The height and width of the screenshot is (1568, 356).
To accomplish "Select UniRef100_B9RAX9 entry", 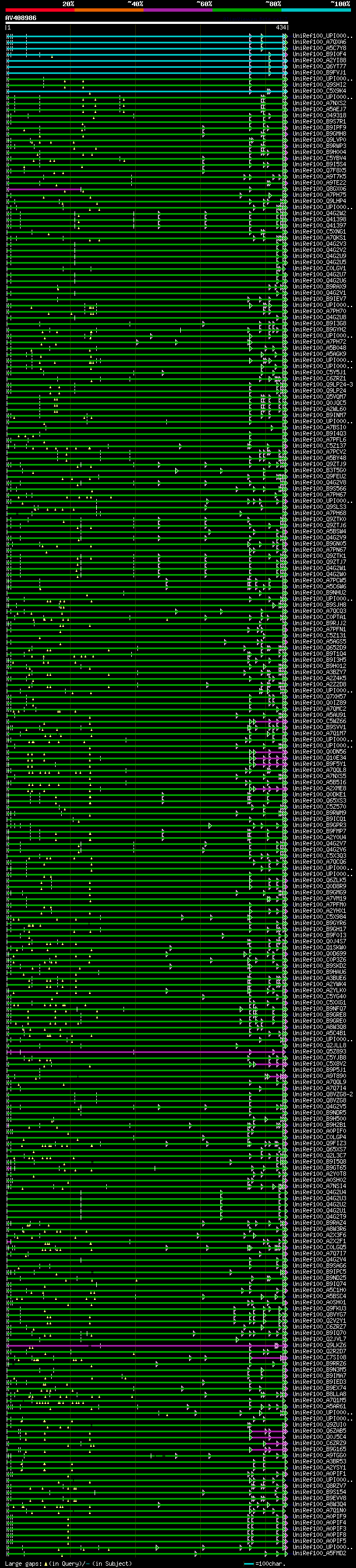I will 319,286.
